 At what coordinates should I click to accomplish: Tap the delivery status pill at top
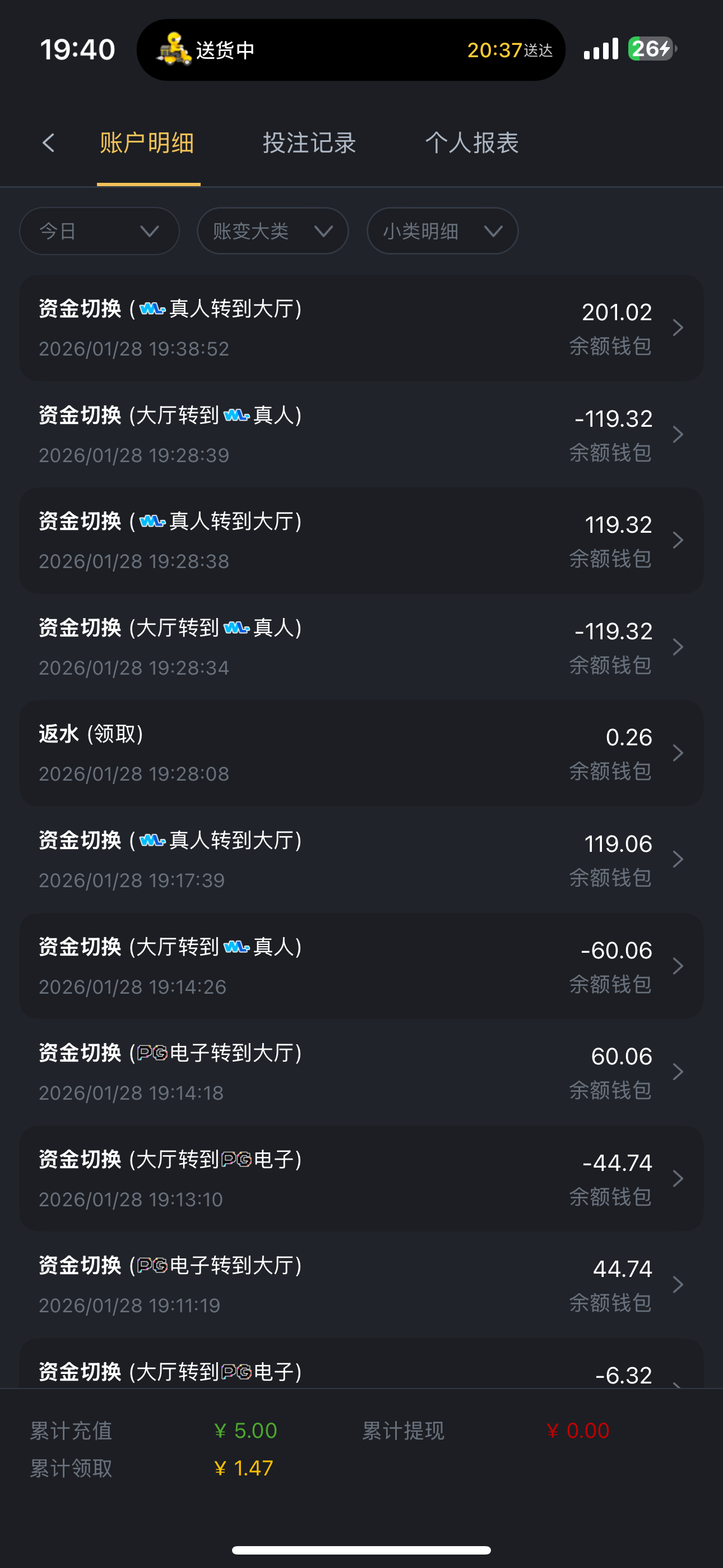click(350, 50)
